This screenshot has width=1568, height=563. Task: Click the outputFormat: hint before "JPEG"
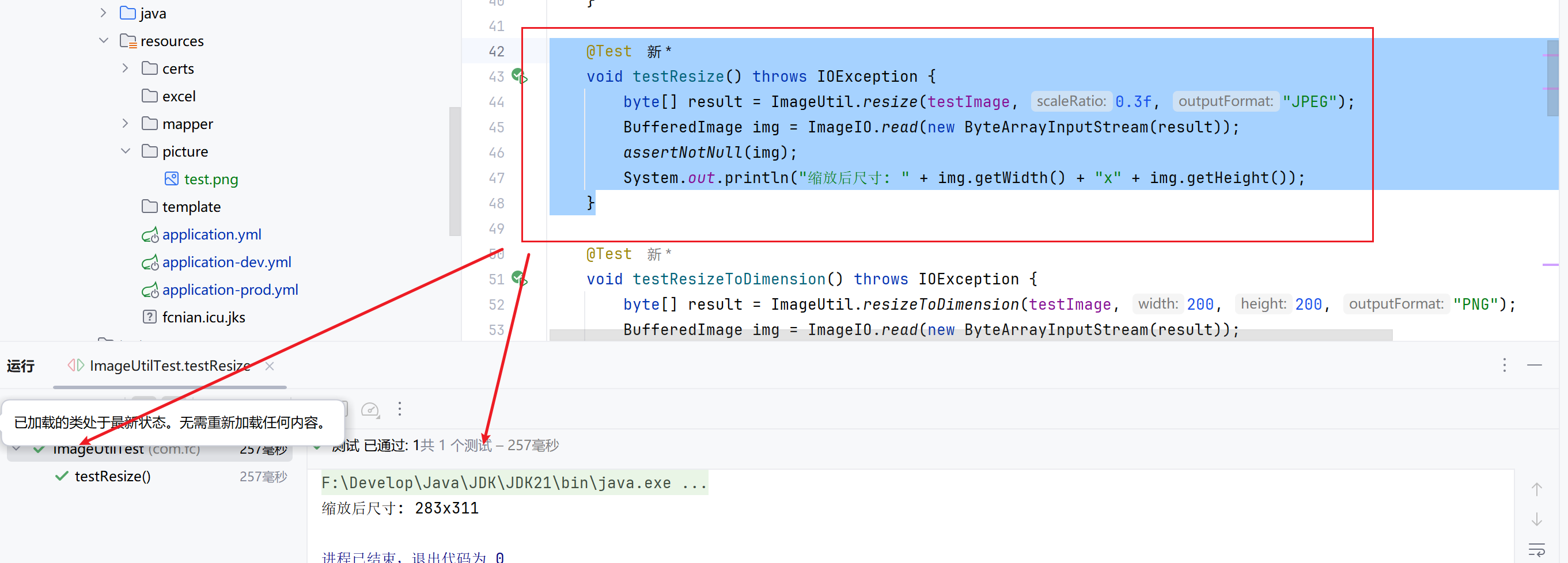click(1225, 101)
